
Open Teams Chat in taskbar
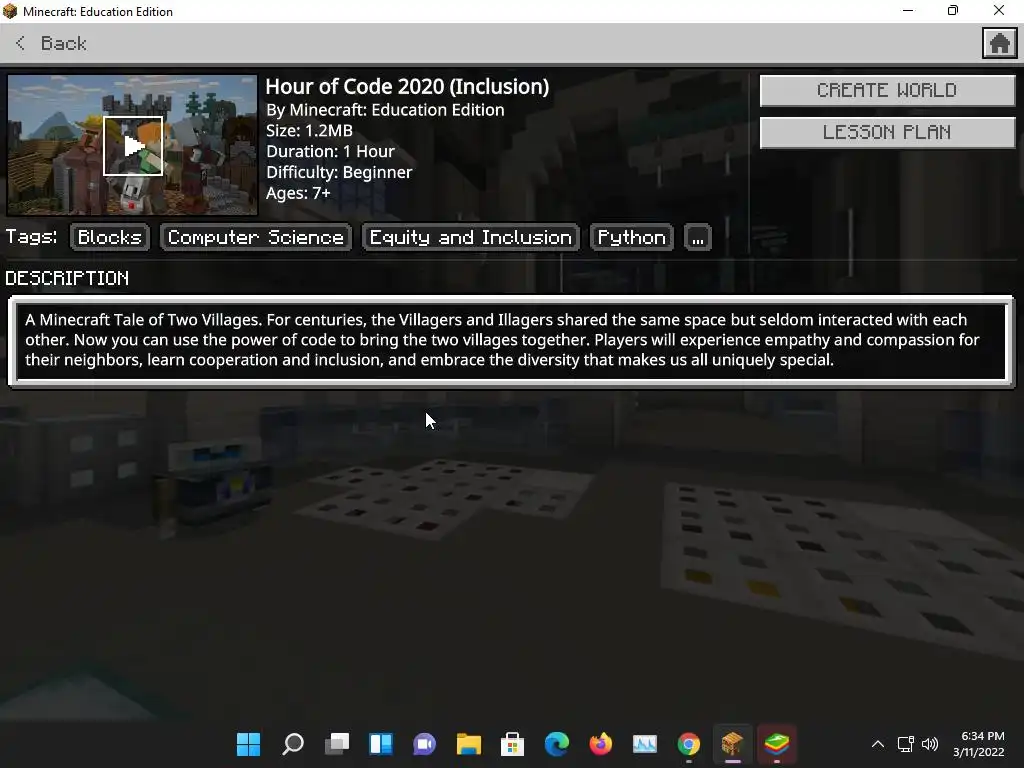424,744
